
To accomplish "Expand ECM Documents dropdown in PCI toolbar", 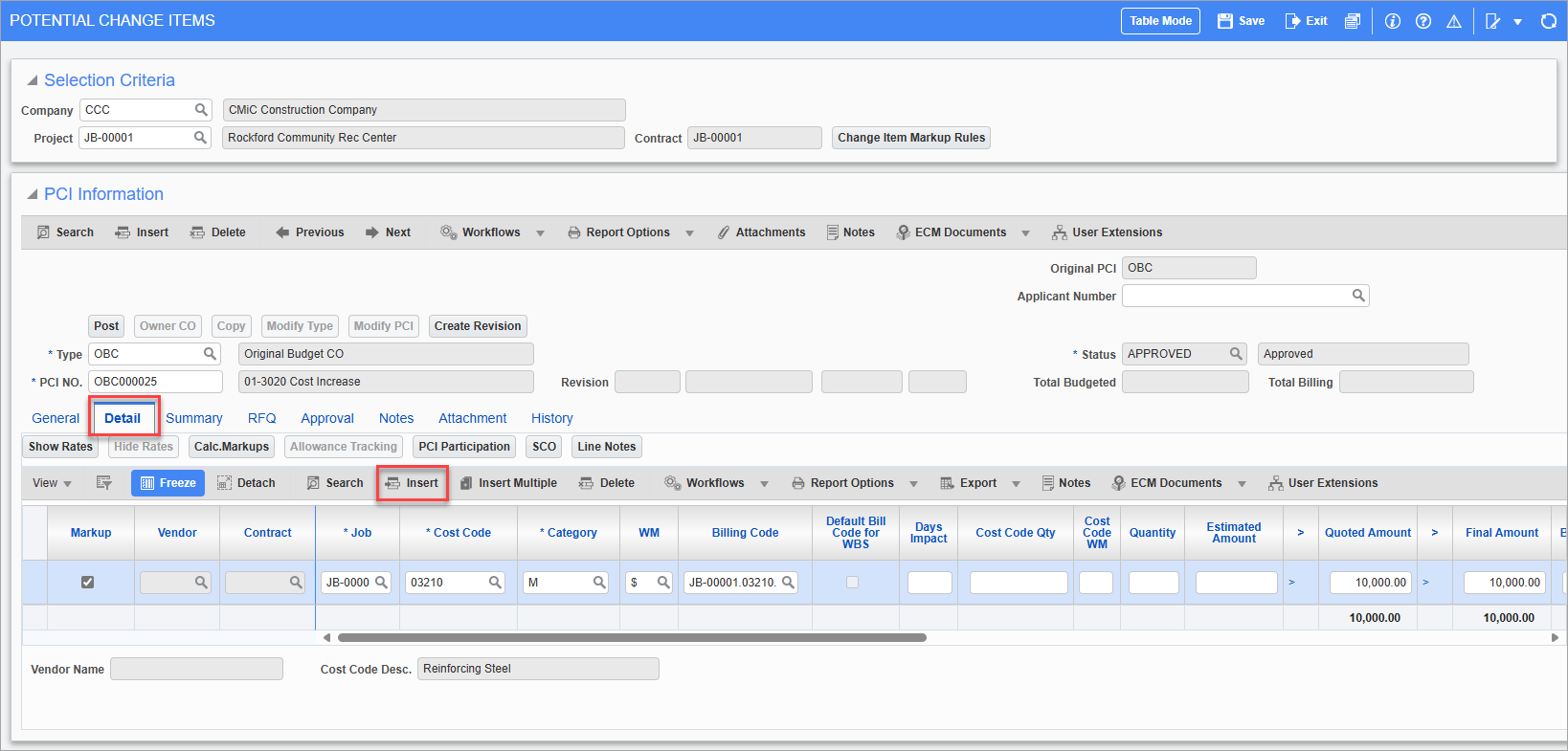I will (1025, 233).
